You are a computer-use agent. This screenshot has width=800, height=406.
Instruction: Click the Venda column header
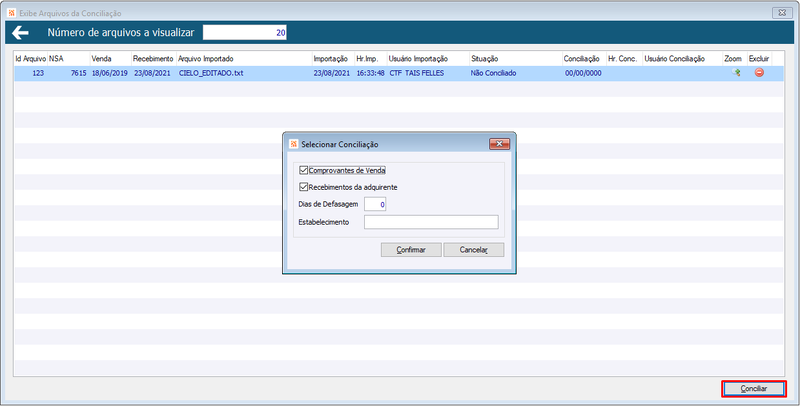click(x=110, y=59)
